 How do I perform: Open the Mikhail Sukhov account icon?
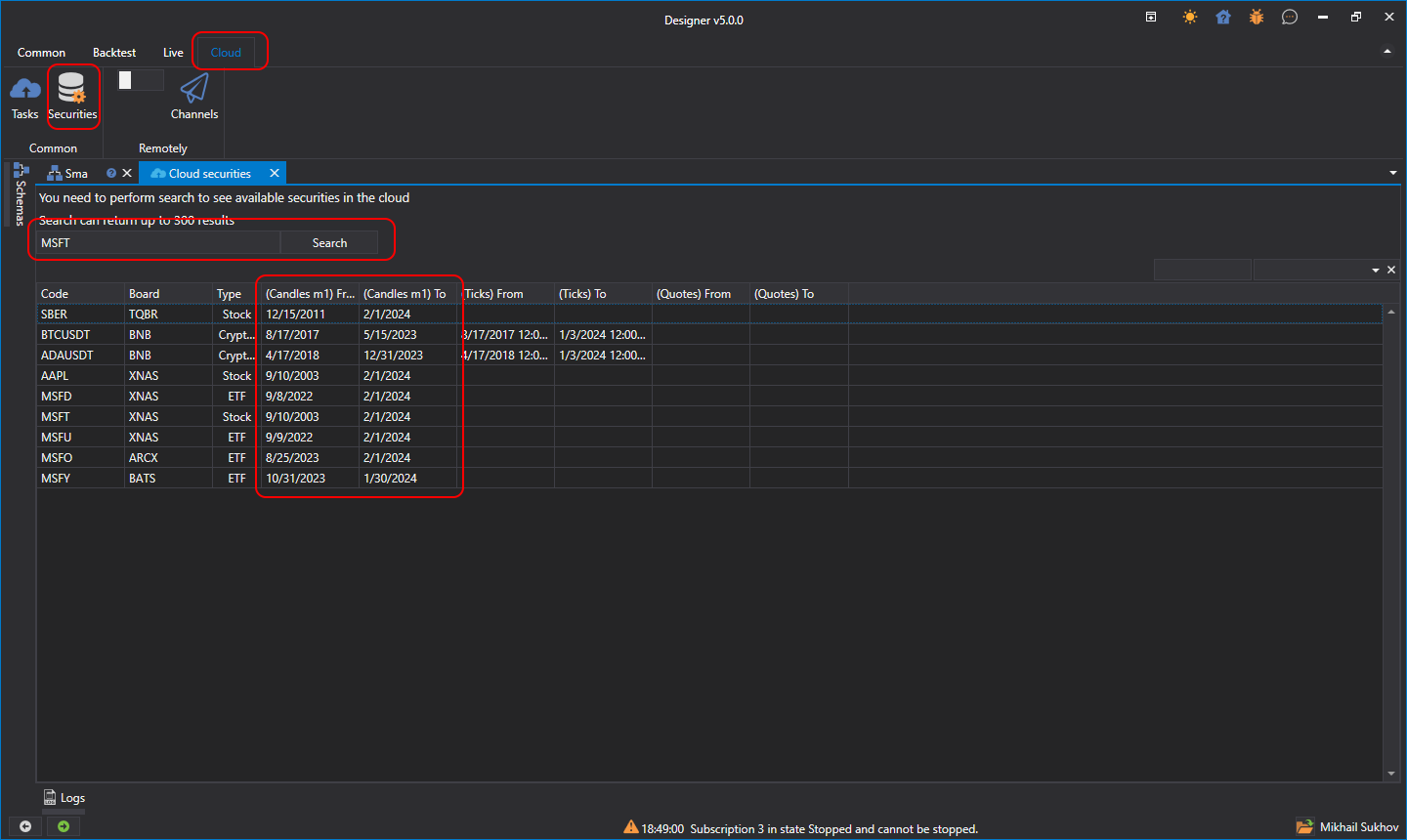[x=1304, y=827]
